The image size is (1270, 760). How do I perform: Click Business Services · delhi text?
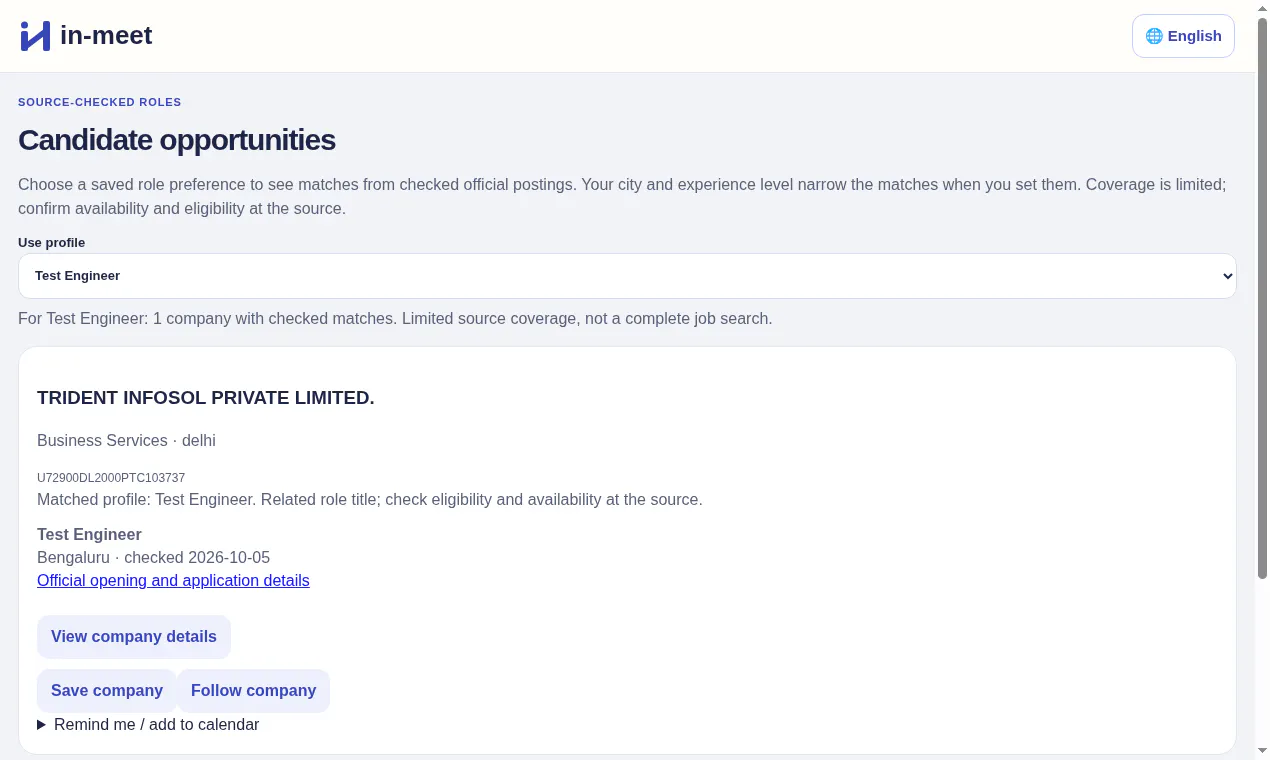coord(126,441)
